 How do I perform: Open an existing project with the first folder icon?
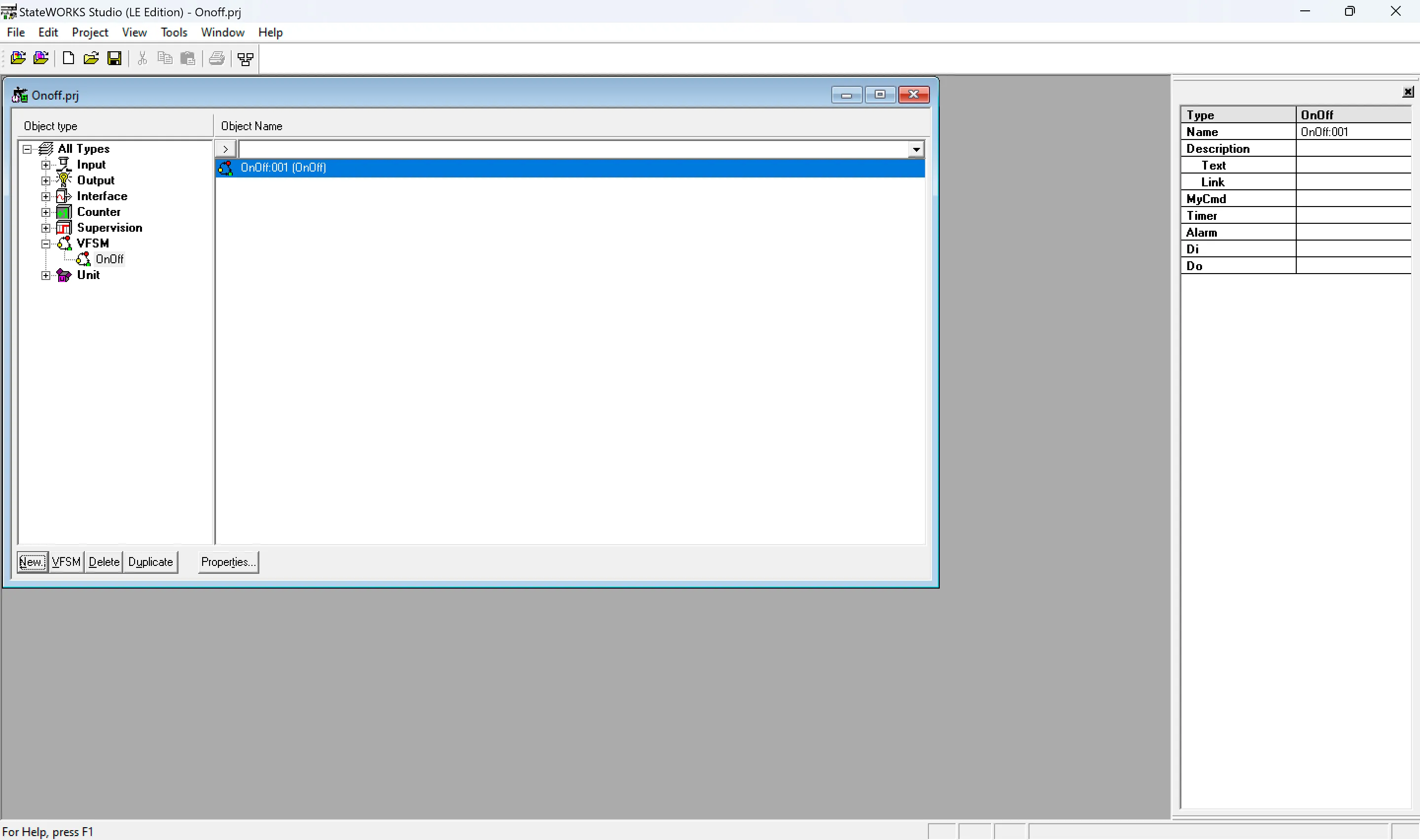click(x=19, y=58)
